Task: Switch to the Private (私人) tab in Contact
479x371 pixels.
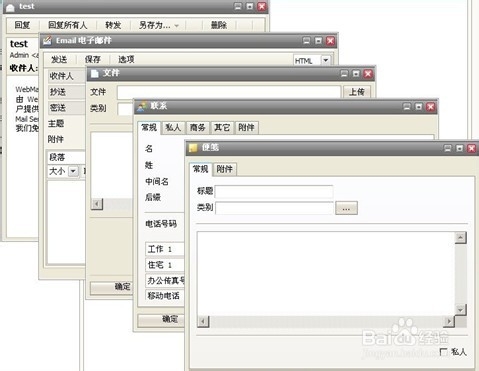Action: pos(173,127)
